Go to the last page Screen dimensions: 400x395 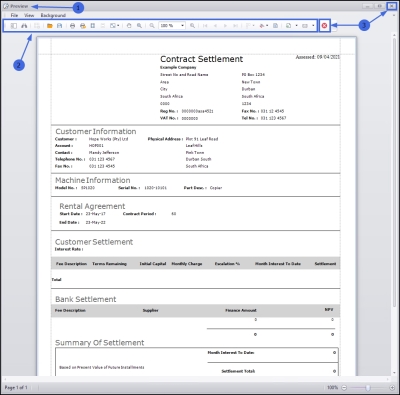pos(235,26)
